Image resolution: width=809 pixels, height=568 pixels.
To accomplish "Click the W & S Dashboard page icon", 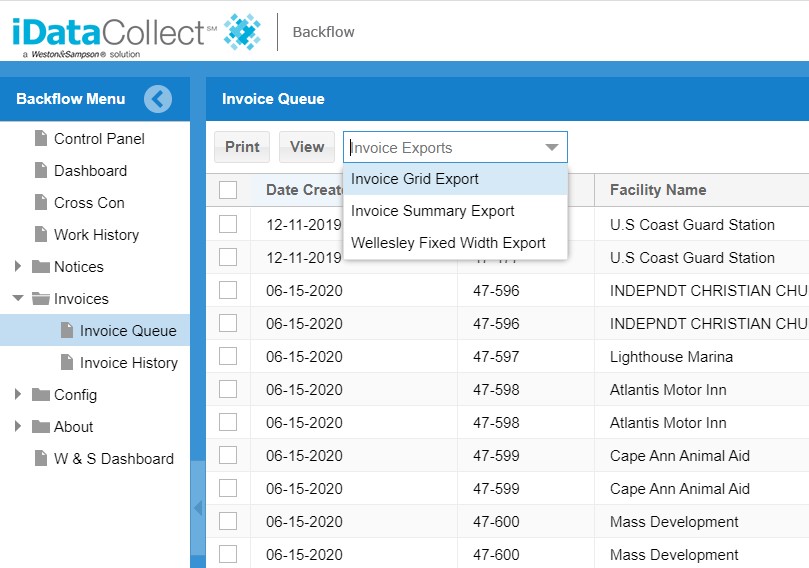I will coord(41,458).
